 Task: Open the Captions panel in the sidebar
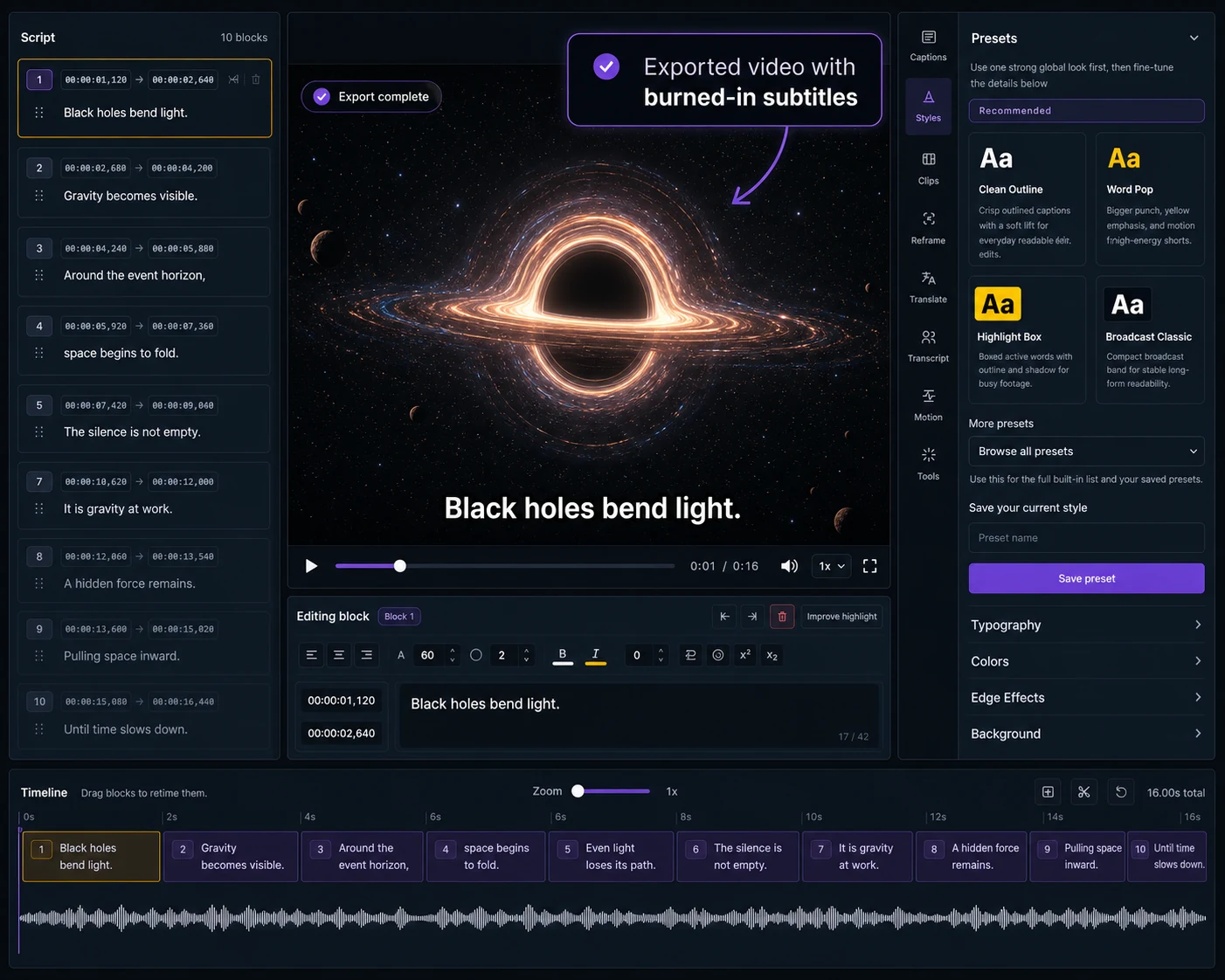(x=928, y=45)
